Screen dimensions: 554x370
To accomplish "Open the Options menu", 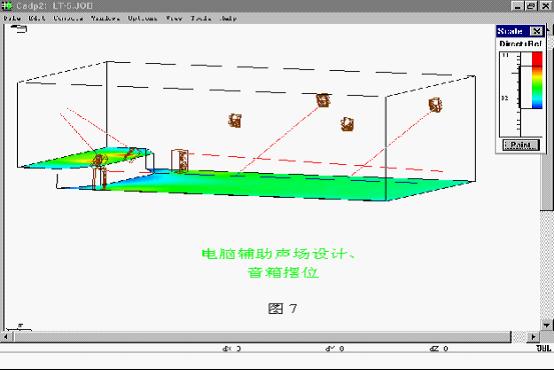I will [x=142, y=18].
